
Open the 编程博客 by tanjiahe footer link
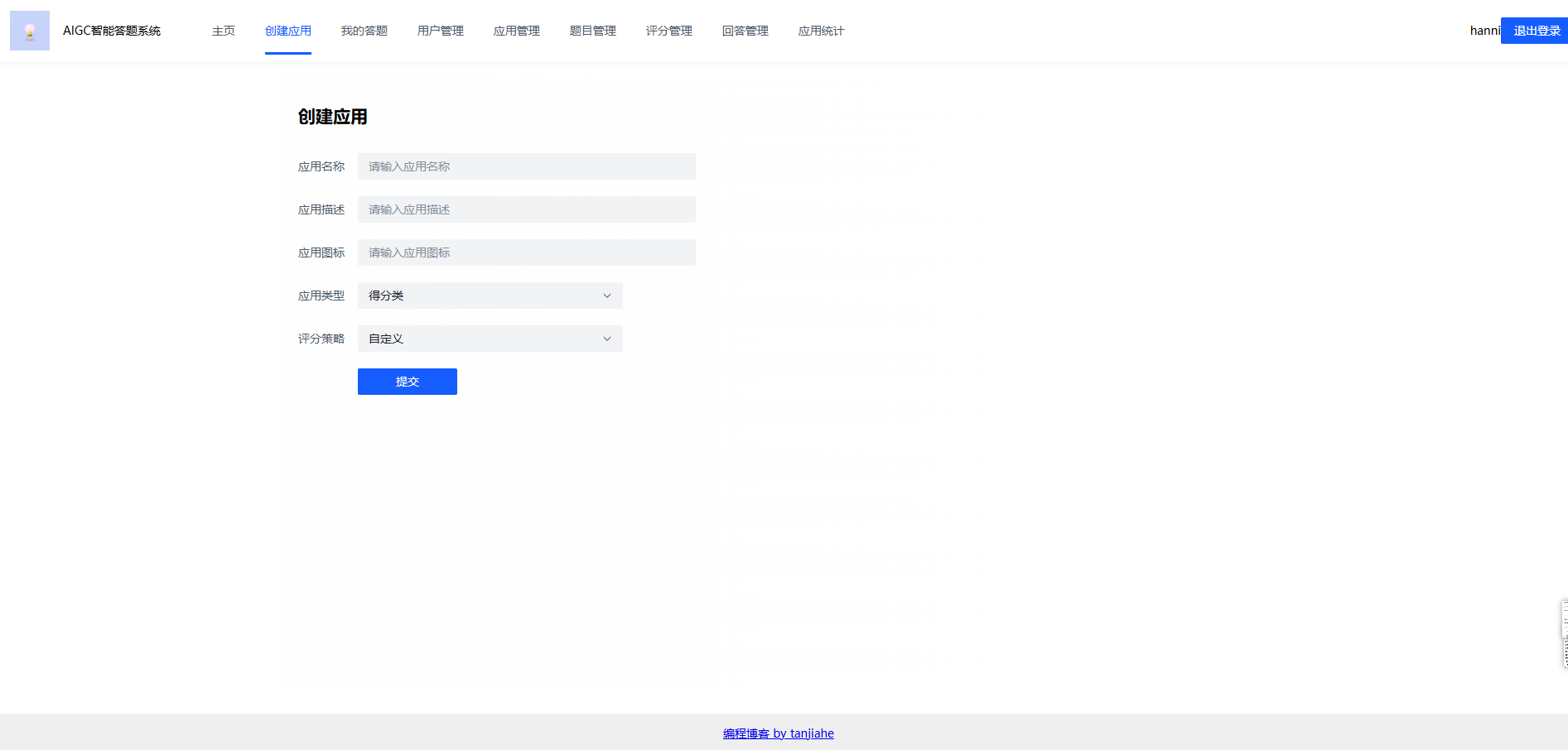[x=779, y=733]
